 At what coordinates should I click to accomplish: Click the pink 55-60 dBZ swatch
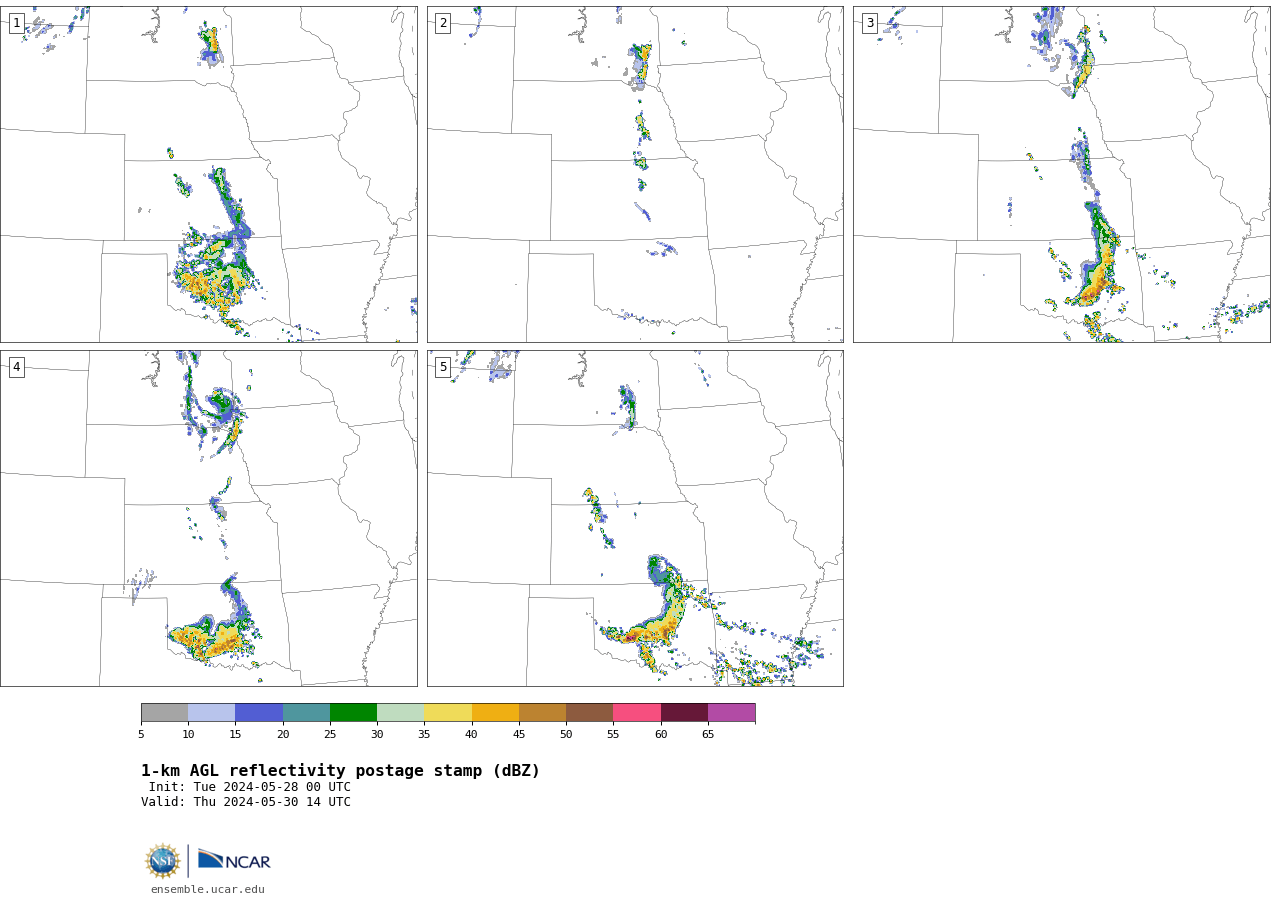pos(637,713)
